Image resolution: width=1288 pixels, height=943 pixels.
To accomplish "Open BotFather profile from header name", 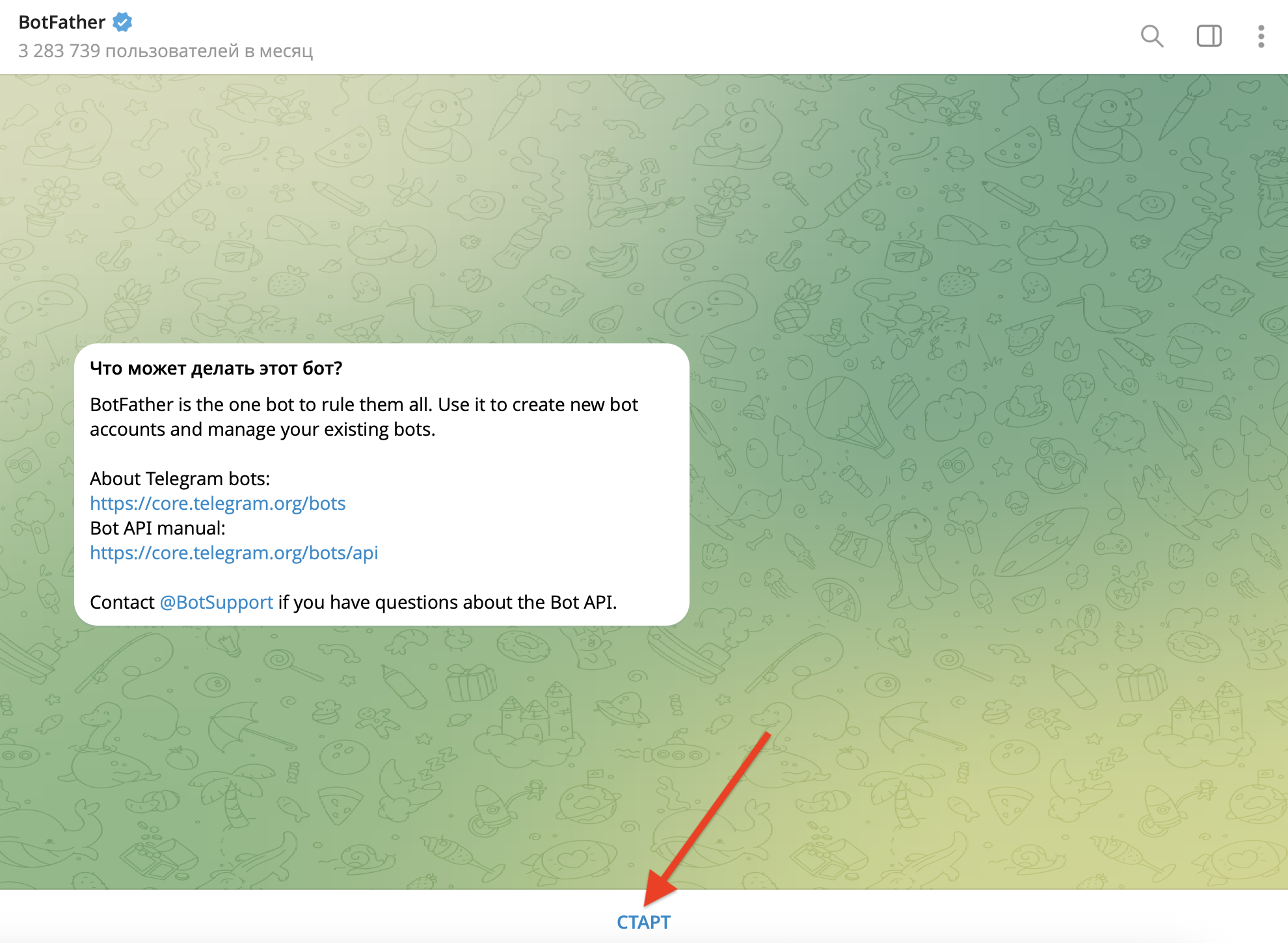I will click(x=62, y=22).
